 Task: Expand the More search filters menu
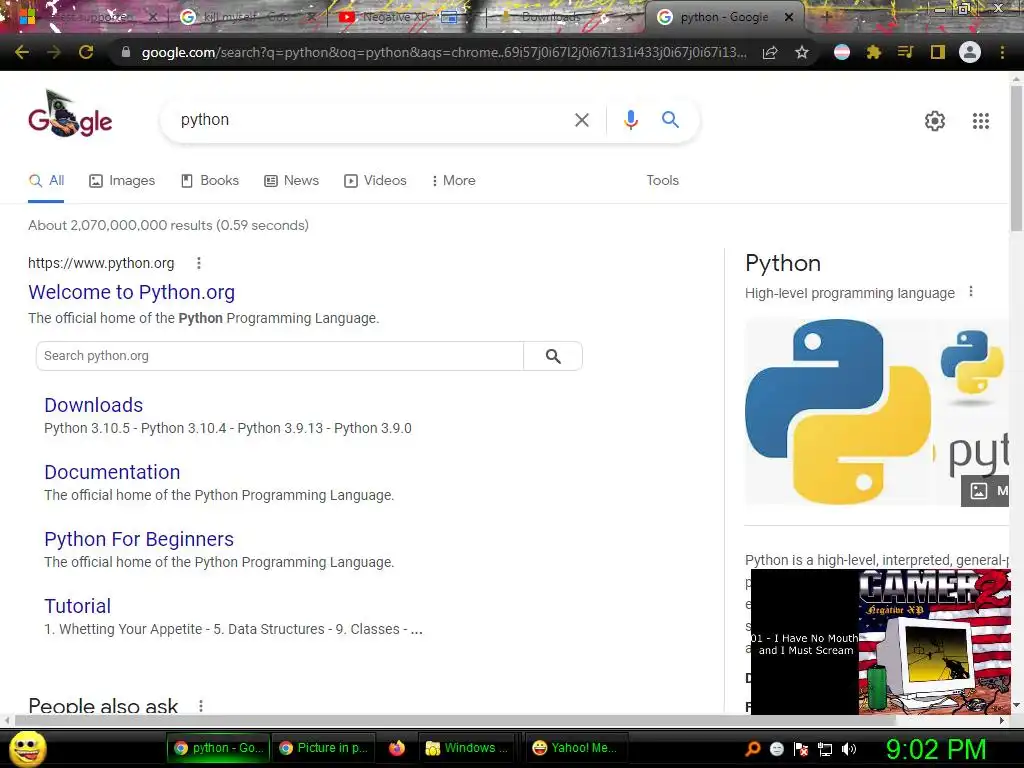(453, 180)
